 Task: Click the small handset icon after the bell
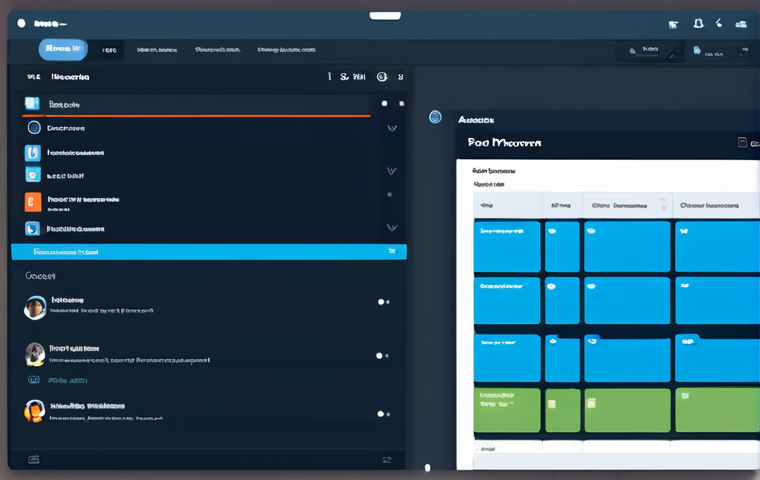click(x=719, y=23)
